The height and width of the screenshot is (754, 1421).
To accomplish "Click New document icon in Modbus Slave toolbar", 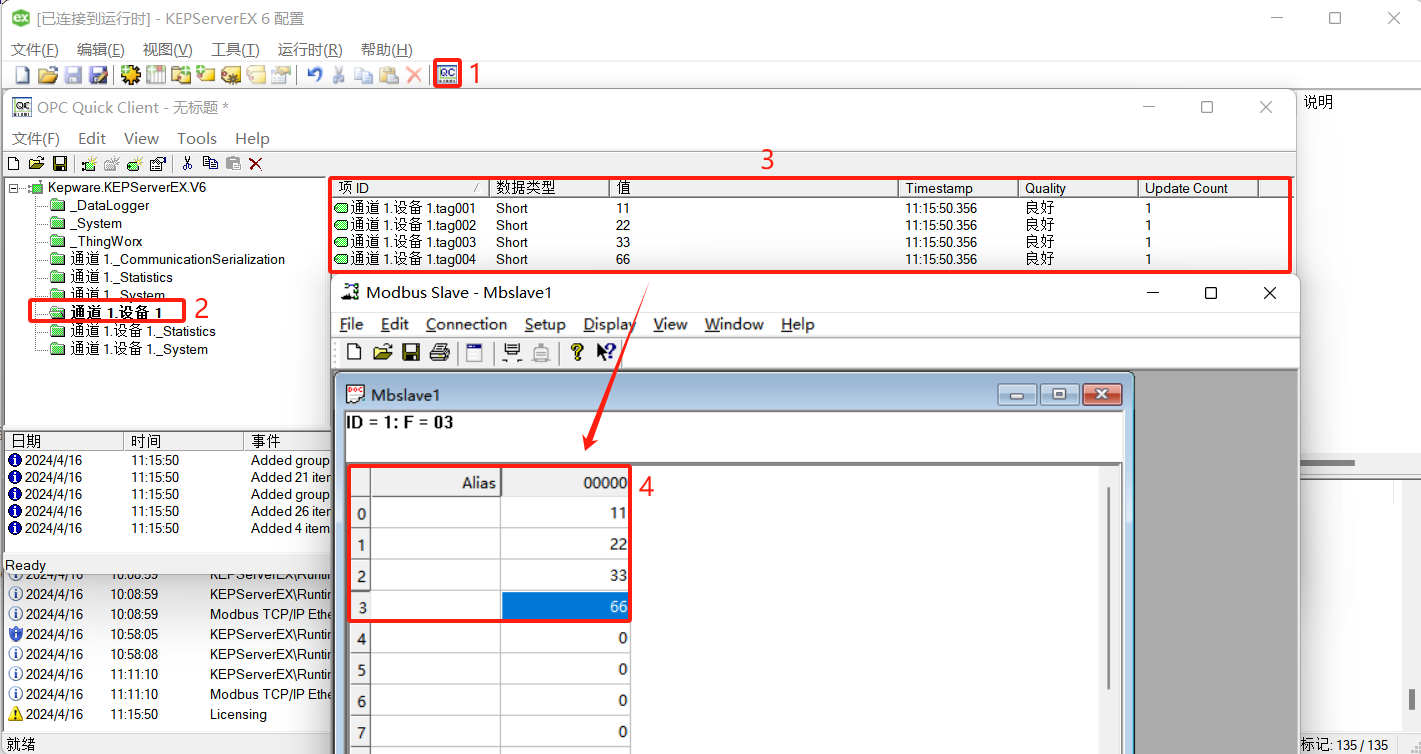I will click(x=354, y=352).
